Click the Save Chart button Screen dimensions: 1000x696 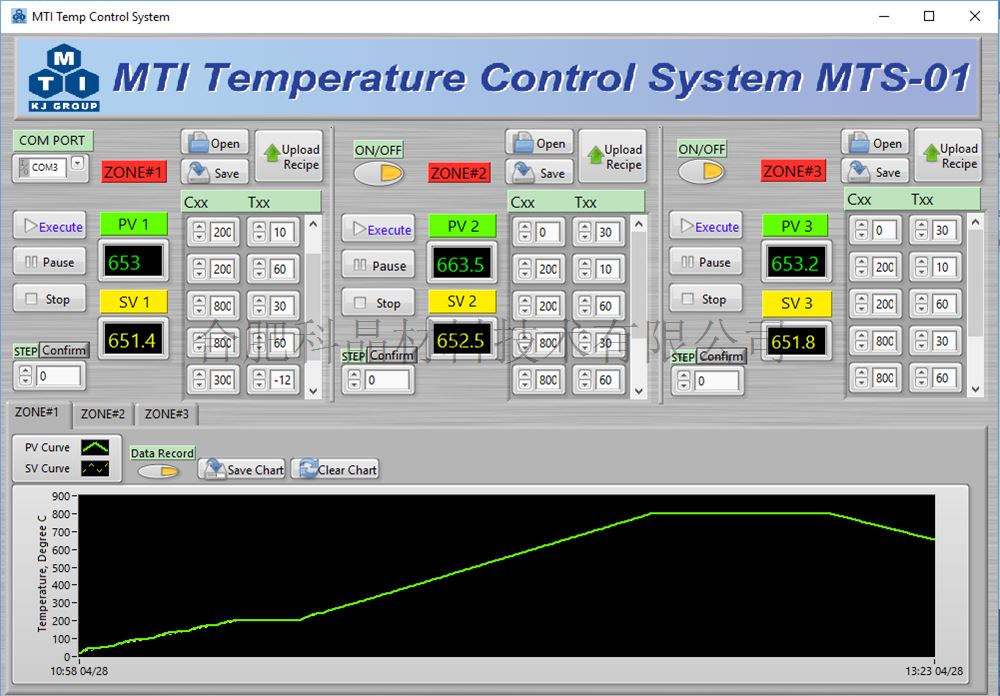242,469
